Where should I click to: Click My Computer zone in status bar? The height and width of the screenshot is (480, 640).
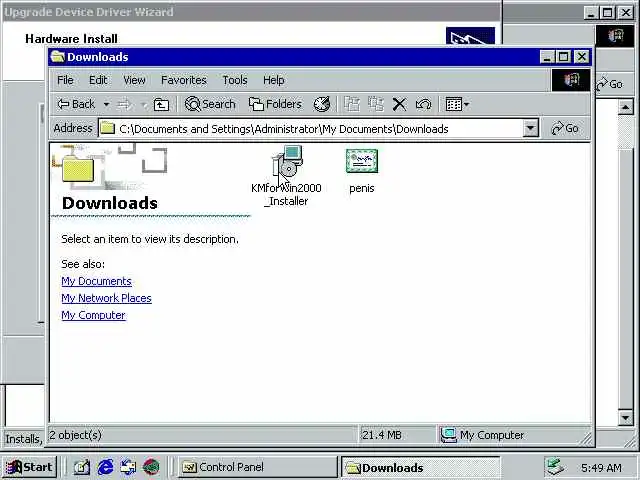tap(483, 435)
